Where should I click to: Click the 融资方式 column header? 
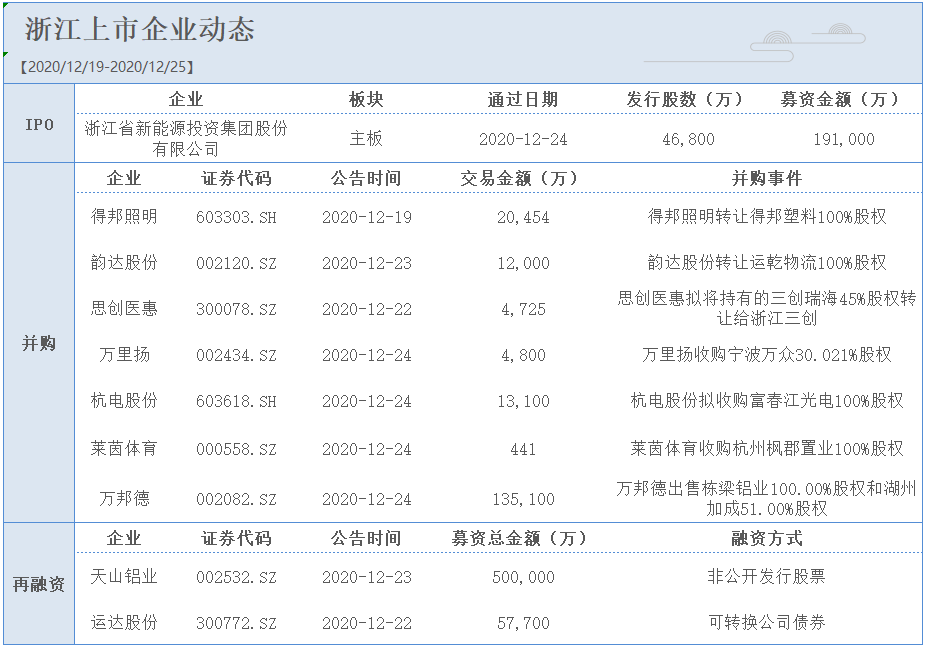point(767,538)
